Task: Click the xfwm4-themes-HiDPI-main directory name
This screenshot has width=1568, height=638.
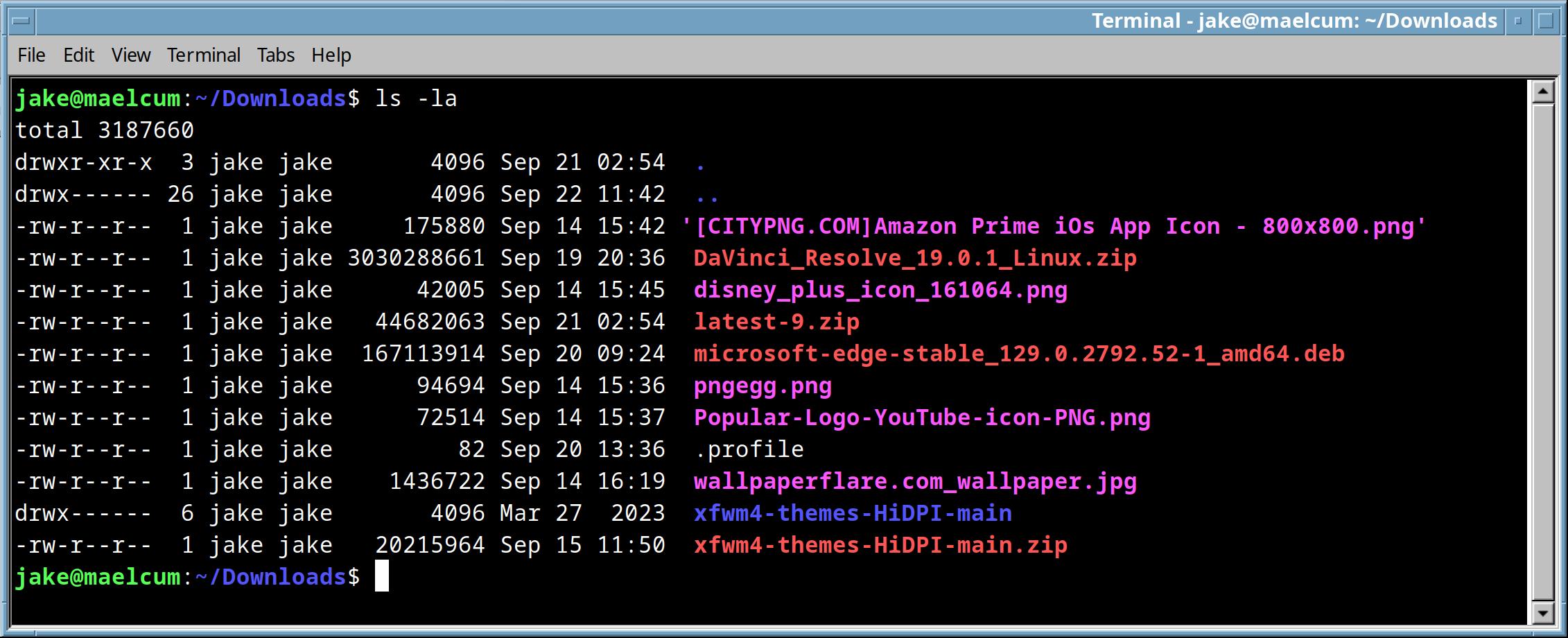Action: [853, 513]
